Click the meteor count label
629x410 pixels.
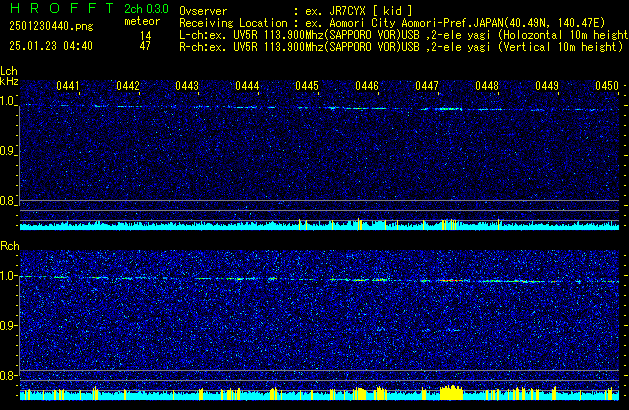142,21
